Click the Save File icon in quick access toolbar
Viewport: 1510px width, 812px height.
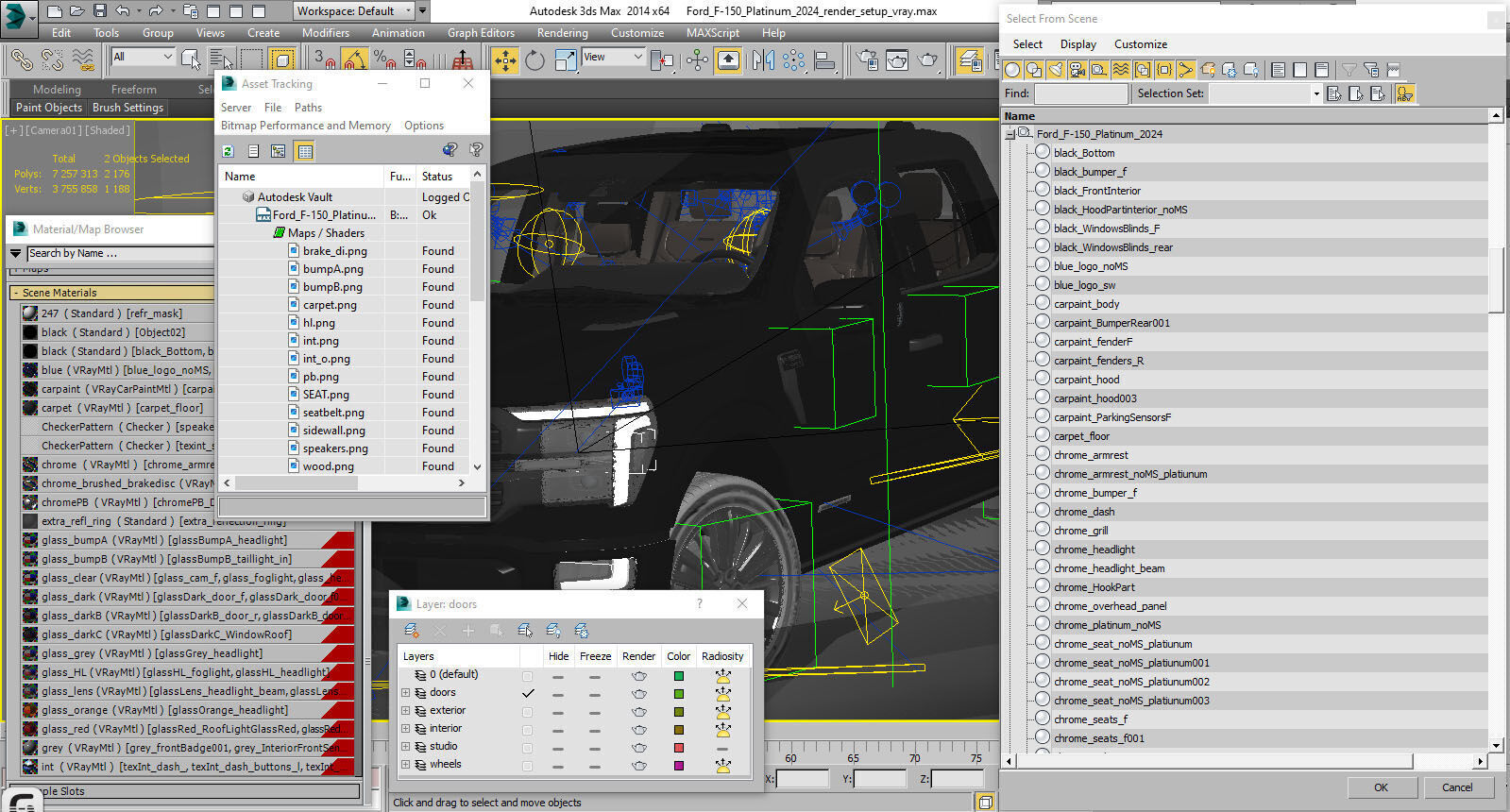(x=100, y=11)
